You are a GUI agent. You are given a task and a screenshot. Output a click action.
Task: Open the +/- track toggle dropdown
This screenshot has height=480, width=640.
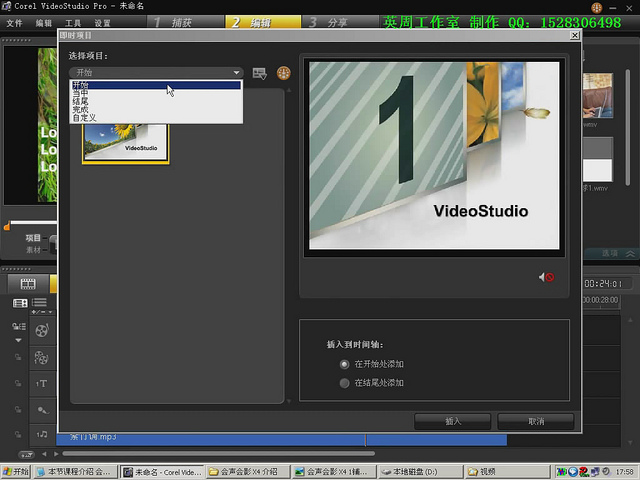point(42,312)
